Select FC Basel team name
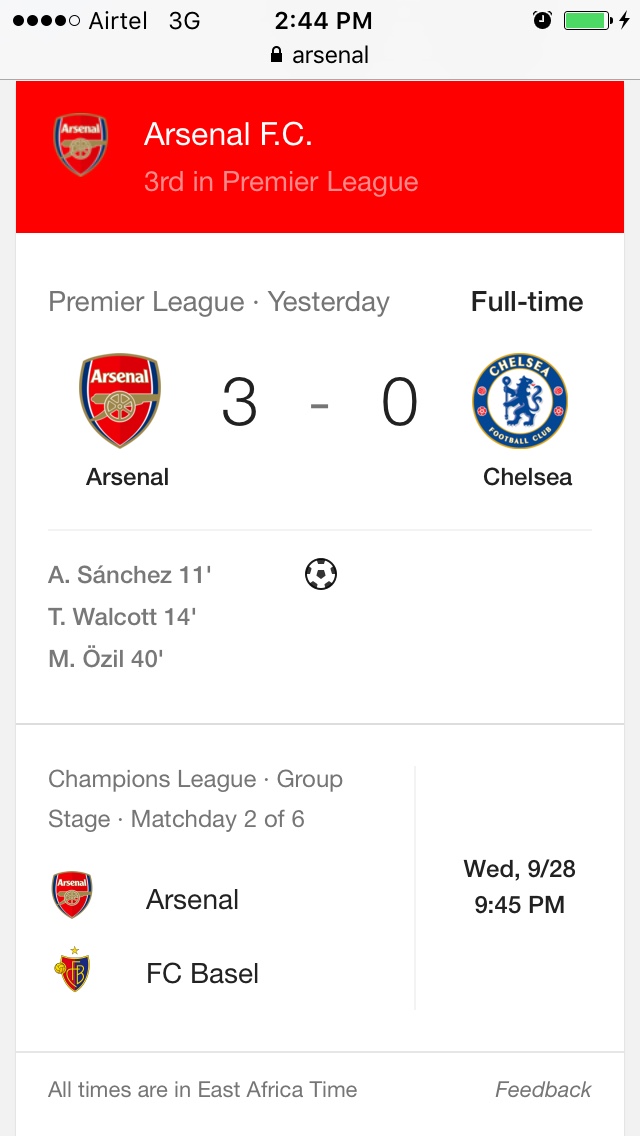 click(202, 974)
